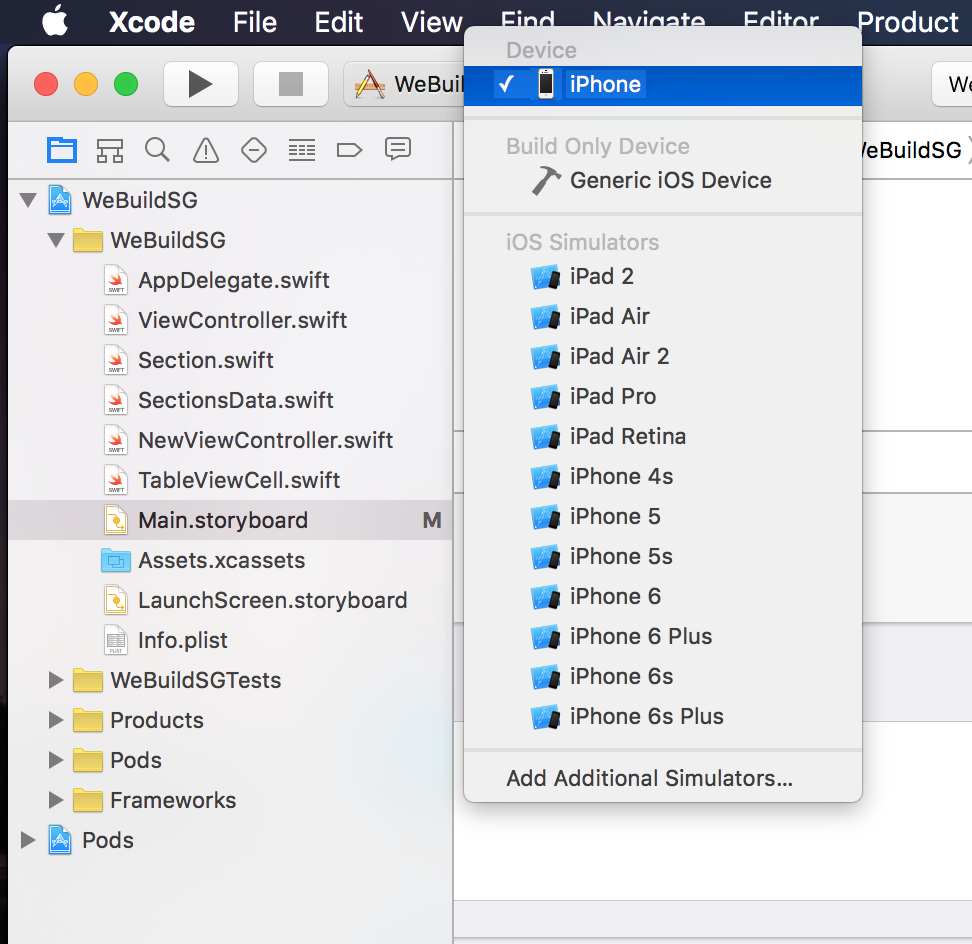Click the WeBuildSG scheme selector
The height and width of the screenshot is (944, 972).
(404, 84)
